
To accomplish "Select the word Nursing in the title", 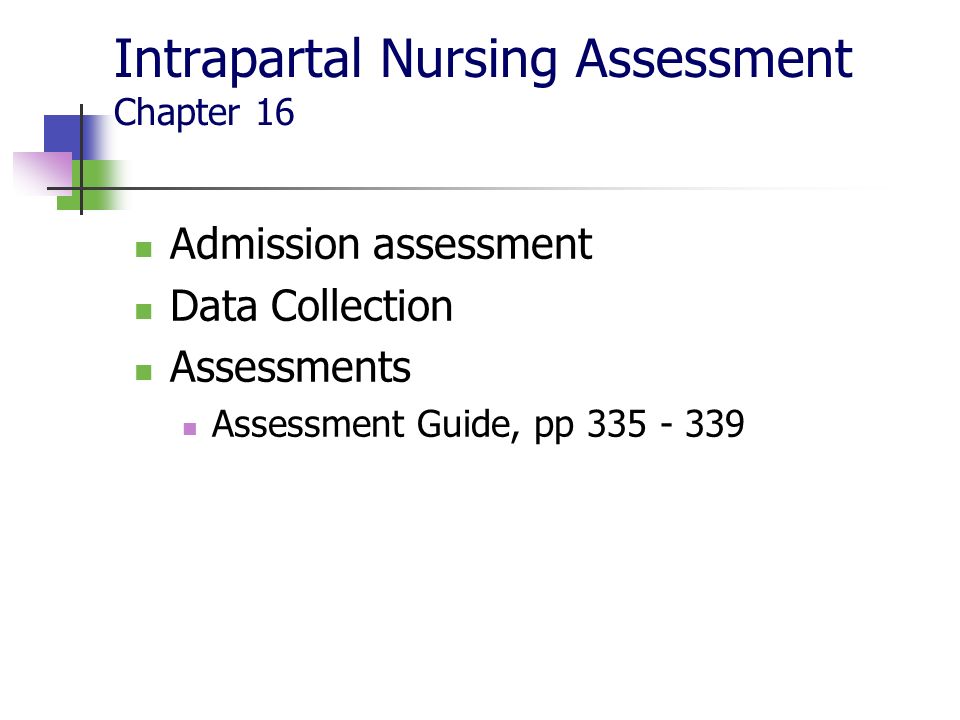I will (x=468, y=59).
